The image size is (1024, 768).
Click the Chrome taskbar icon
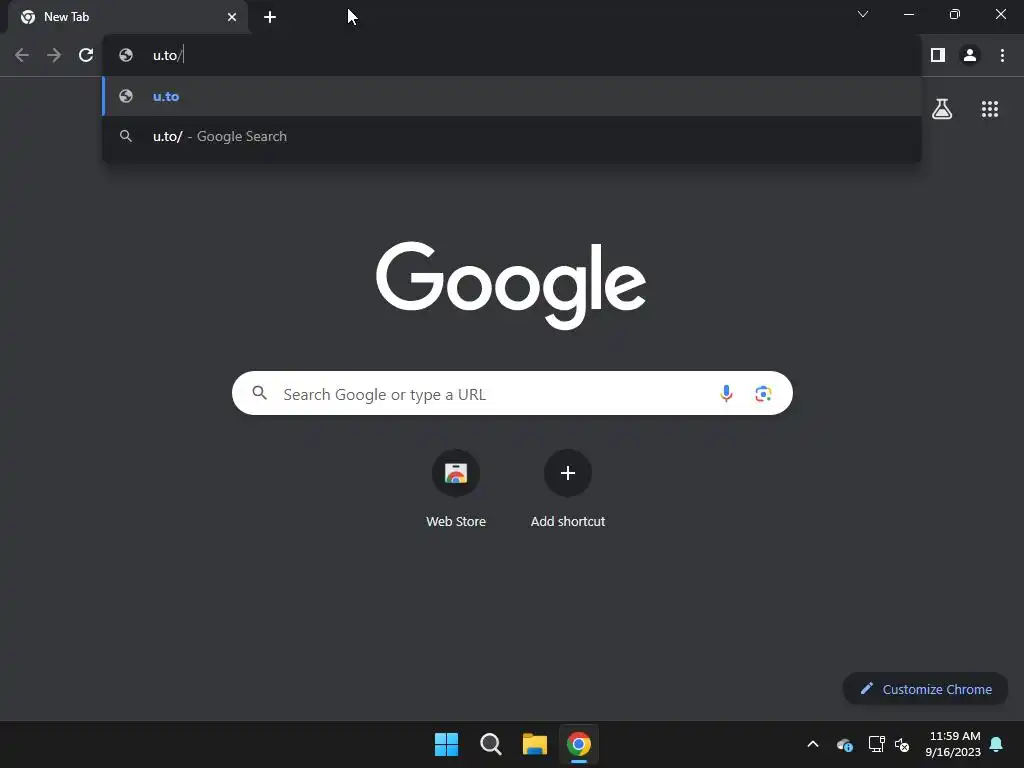click(x=579, y=744)
